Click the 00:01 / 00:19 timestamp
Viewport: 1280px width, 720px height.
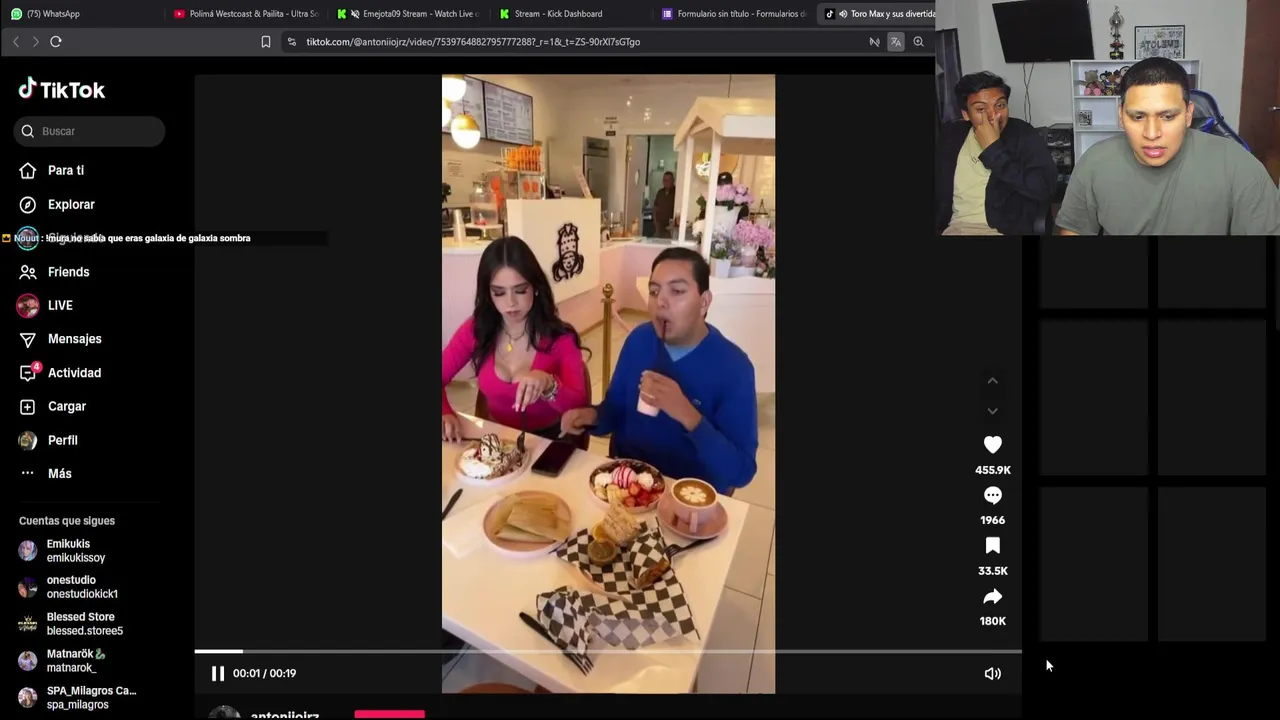264,673
